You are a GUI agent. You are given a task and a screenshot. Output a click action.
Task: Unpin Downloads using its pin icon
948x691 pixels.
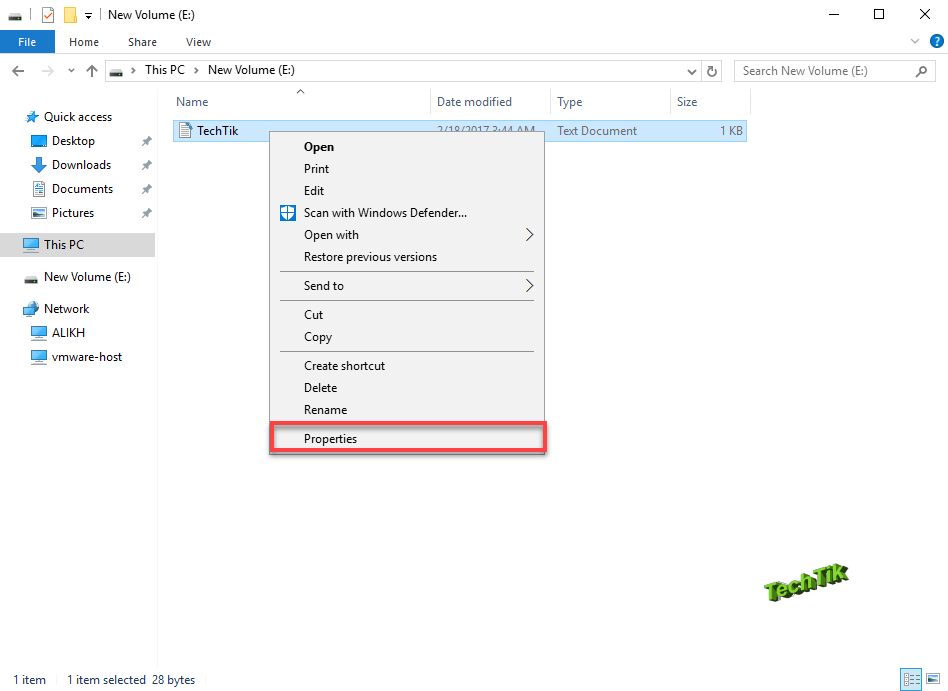click(146, 165)
